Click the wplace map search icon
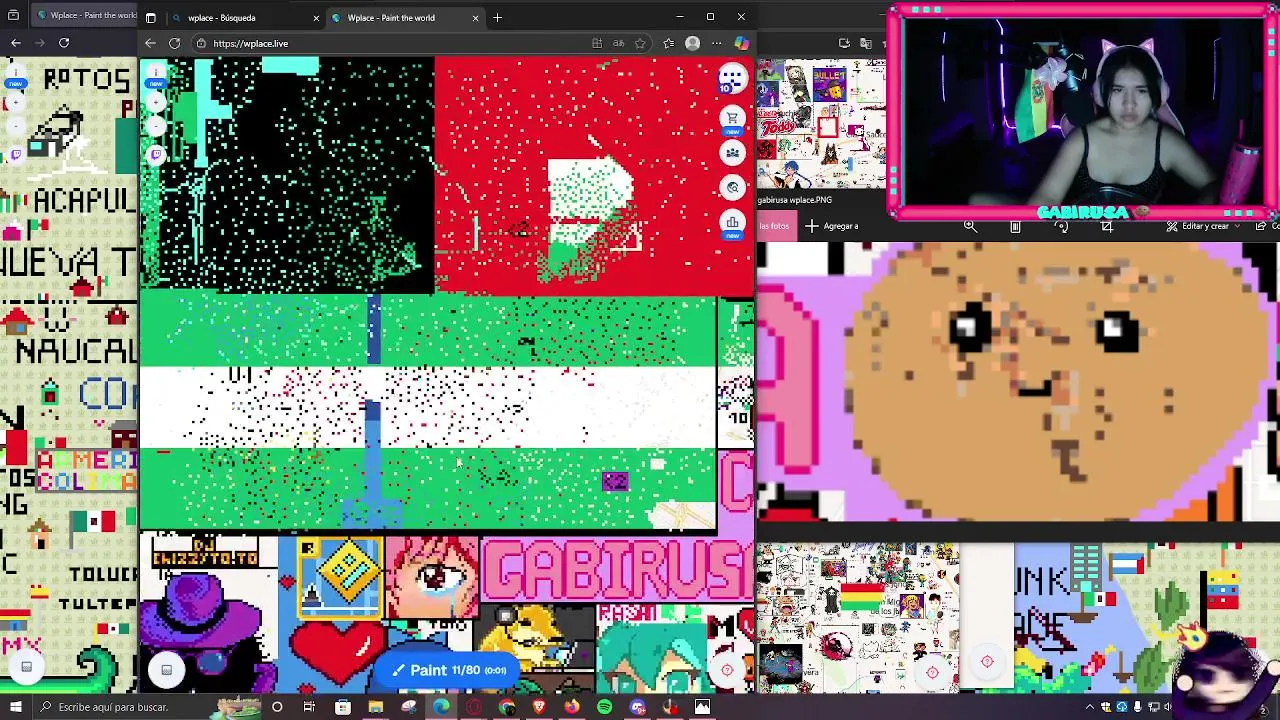The image size is (1280, 720). coord(733,188)
